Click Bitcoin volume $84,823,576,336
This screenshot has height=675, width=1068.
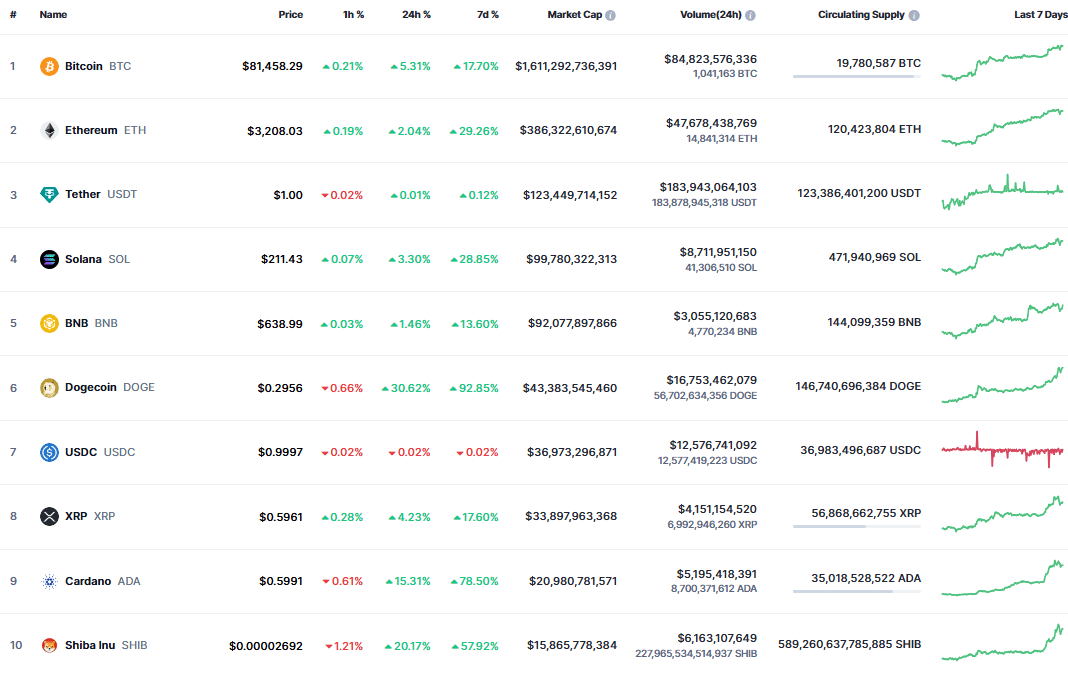[710, 59]
